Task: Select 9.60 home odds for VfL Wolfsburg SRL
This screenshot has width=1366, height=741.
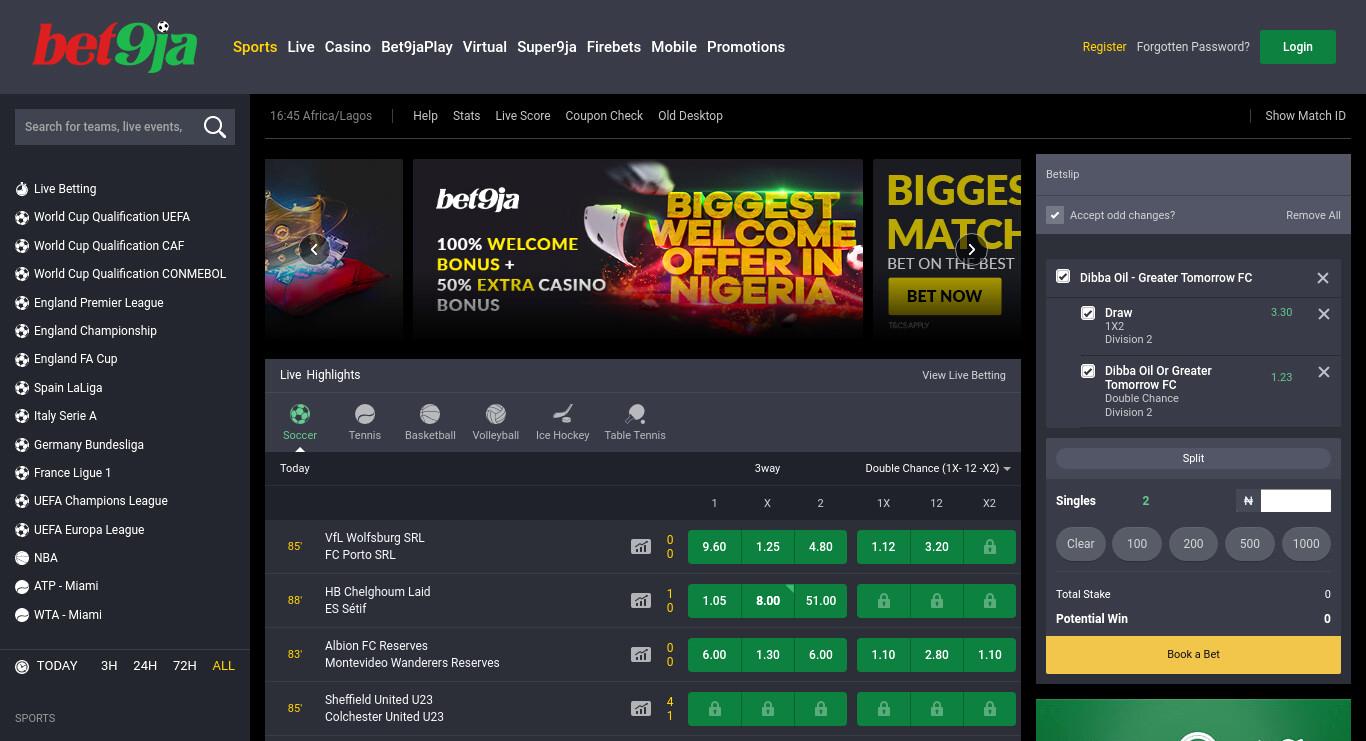Action: pyautogui.click(x=714, y=547)
